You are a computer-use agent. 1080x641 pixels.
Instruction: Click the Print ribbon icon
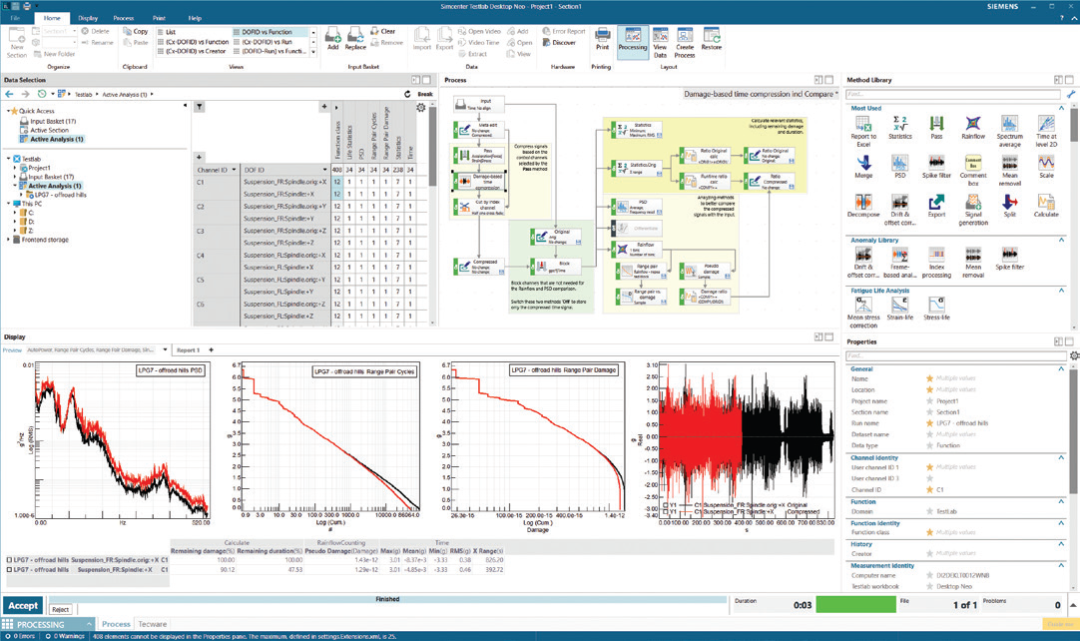[603, 39]
